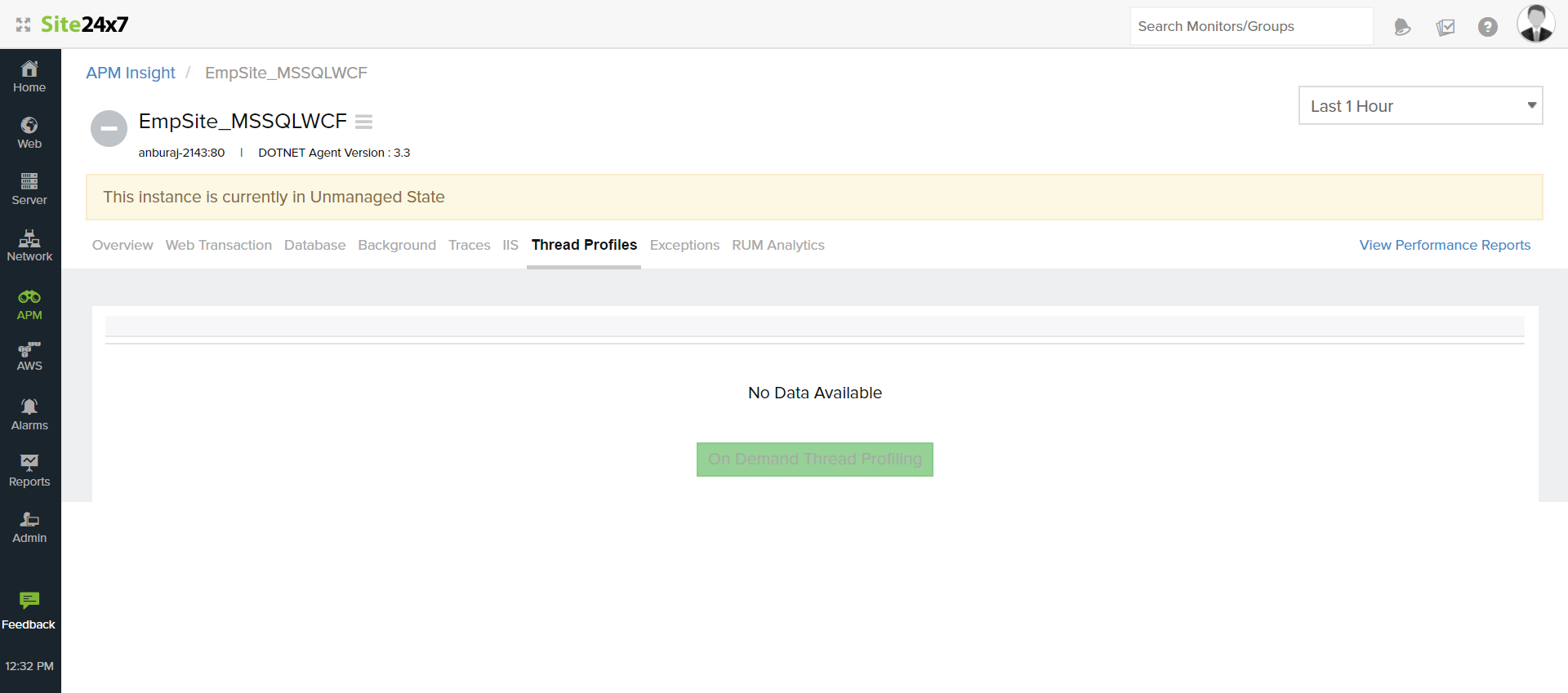Viewport: 1568px width, 693px height.
Task: Click the Feedback chat icon
Action: pos(29,602)
